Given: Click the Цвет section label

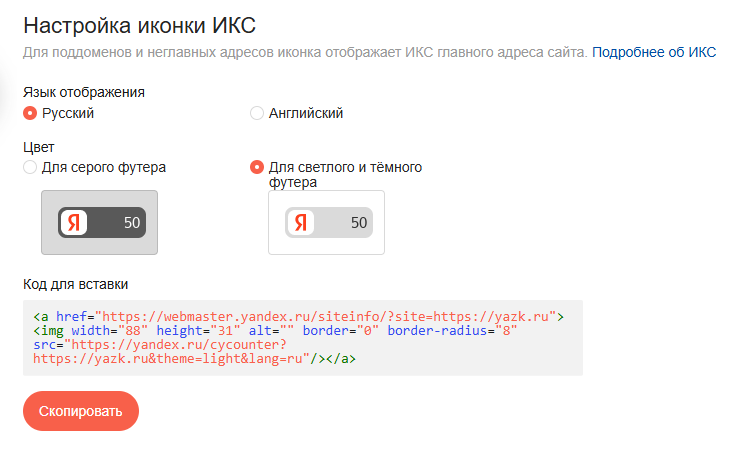Looking at the screenshot, I should [x=39, y=147].
